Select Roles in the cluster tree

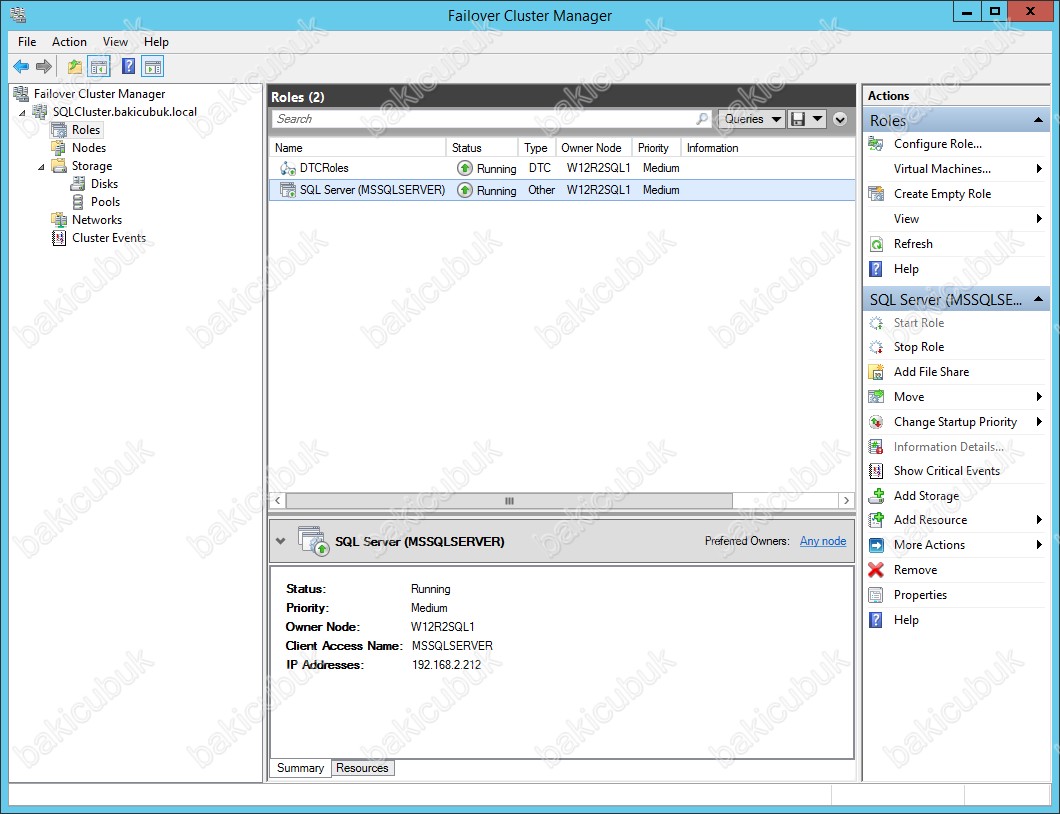coord(86,130)
